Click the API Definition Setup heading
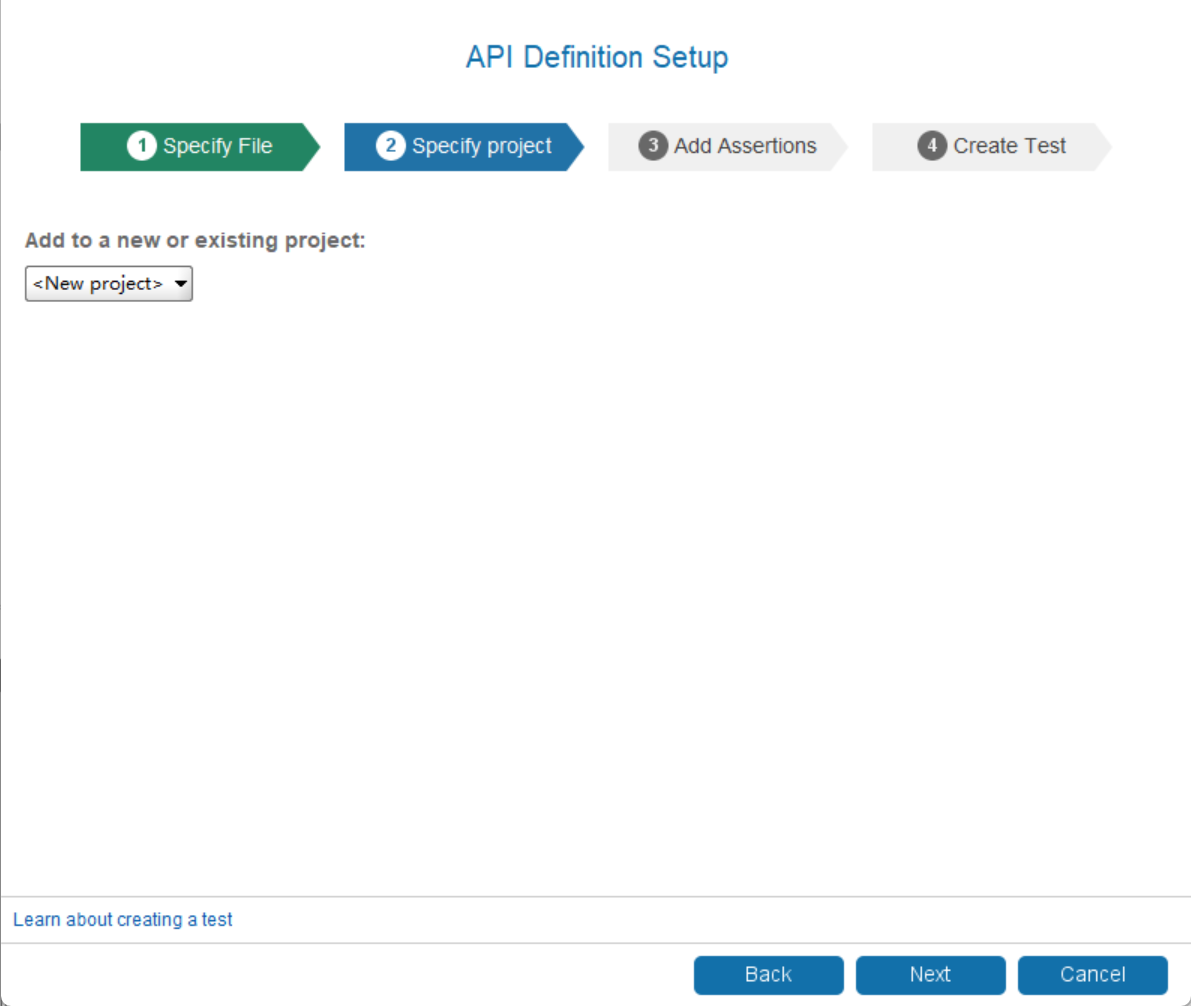Screen dimensions: 1191x1006 coord(596,57)
